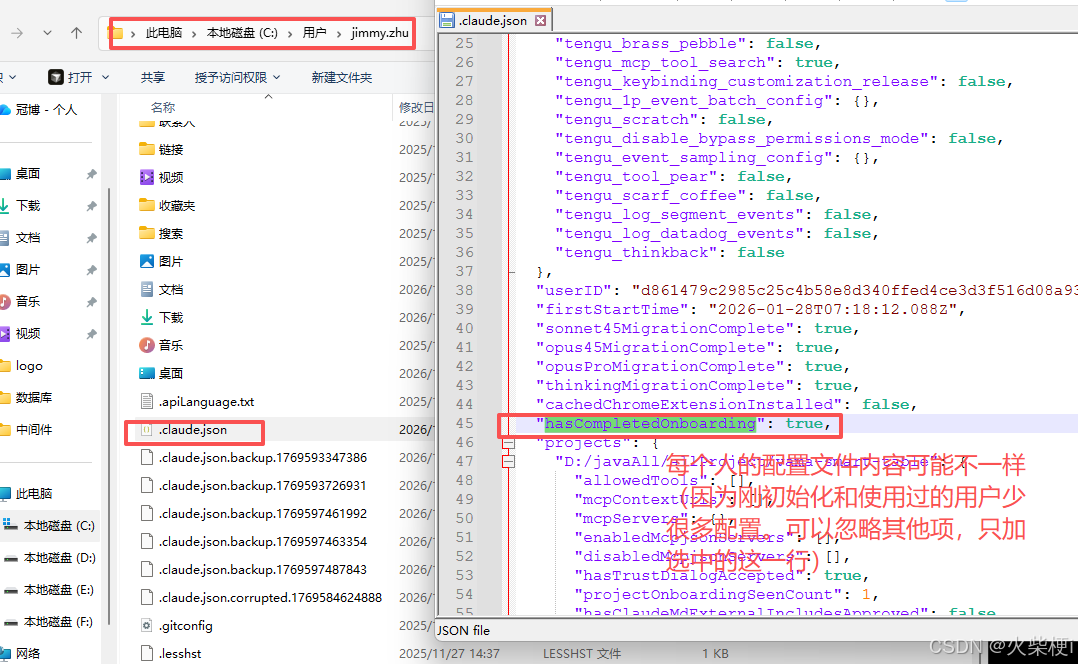This screenshot has width=1078, height=664.
Task: Open 桌面 in the quick access sidebar
Action: [x=28, y=174]
